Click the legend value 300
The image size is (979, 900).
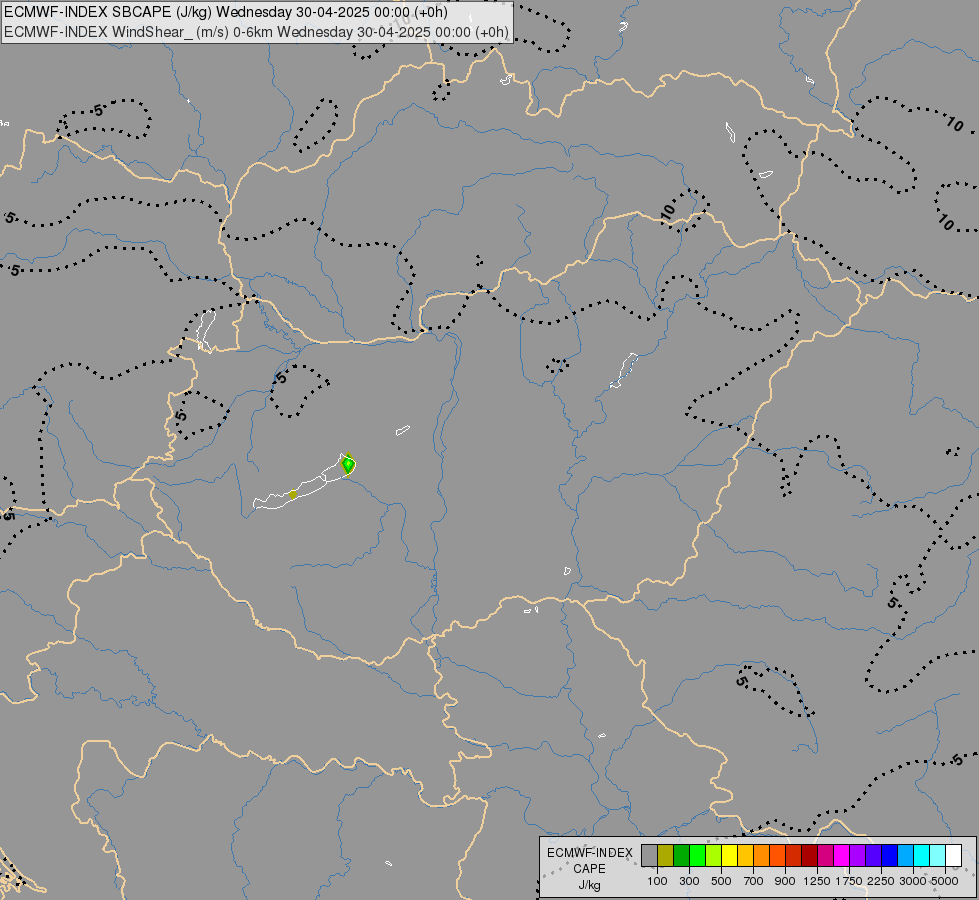click(689, 881)
